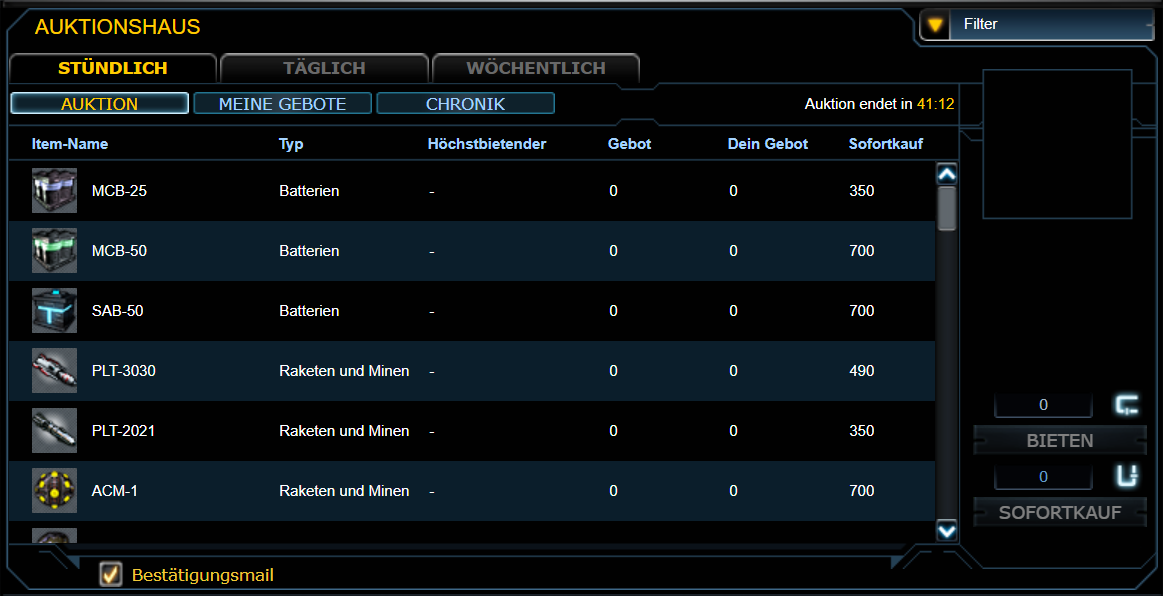
Task: Select the MCB-25 item name
Action: point(119,191)
